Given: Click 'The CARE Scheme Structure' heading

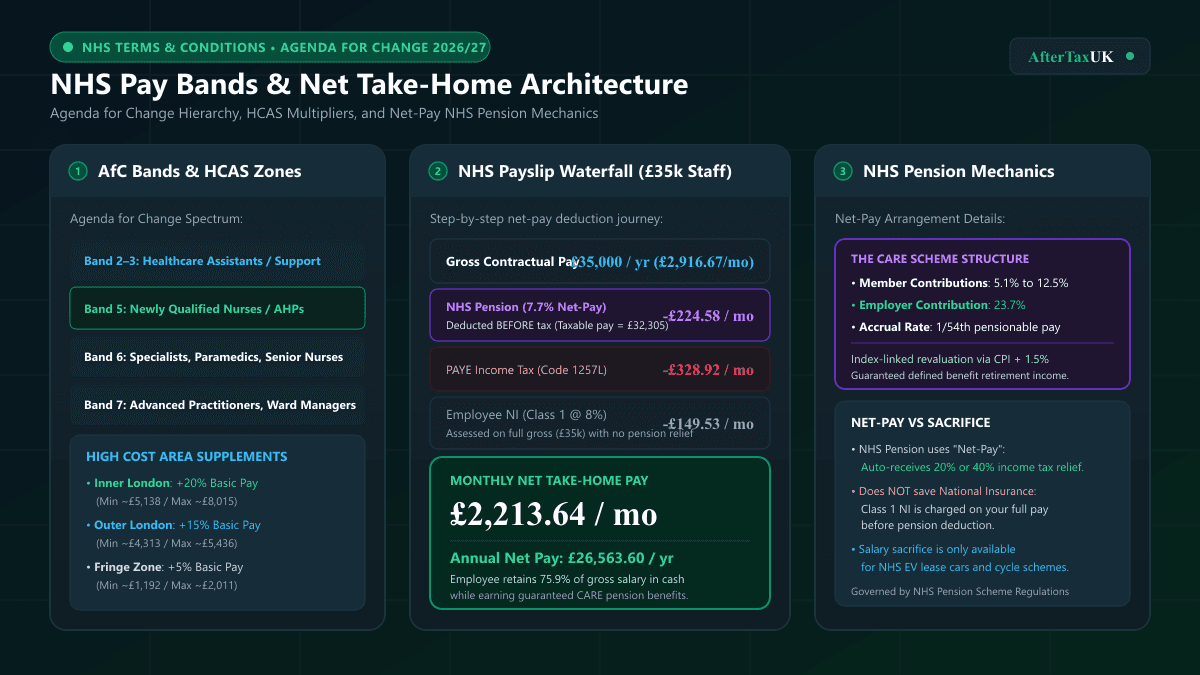Looking at the screenshot, I should point(940,259).
